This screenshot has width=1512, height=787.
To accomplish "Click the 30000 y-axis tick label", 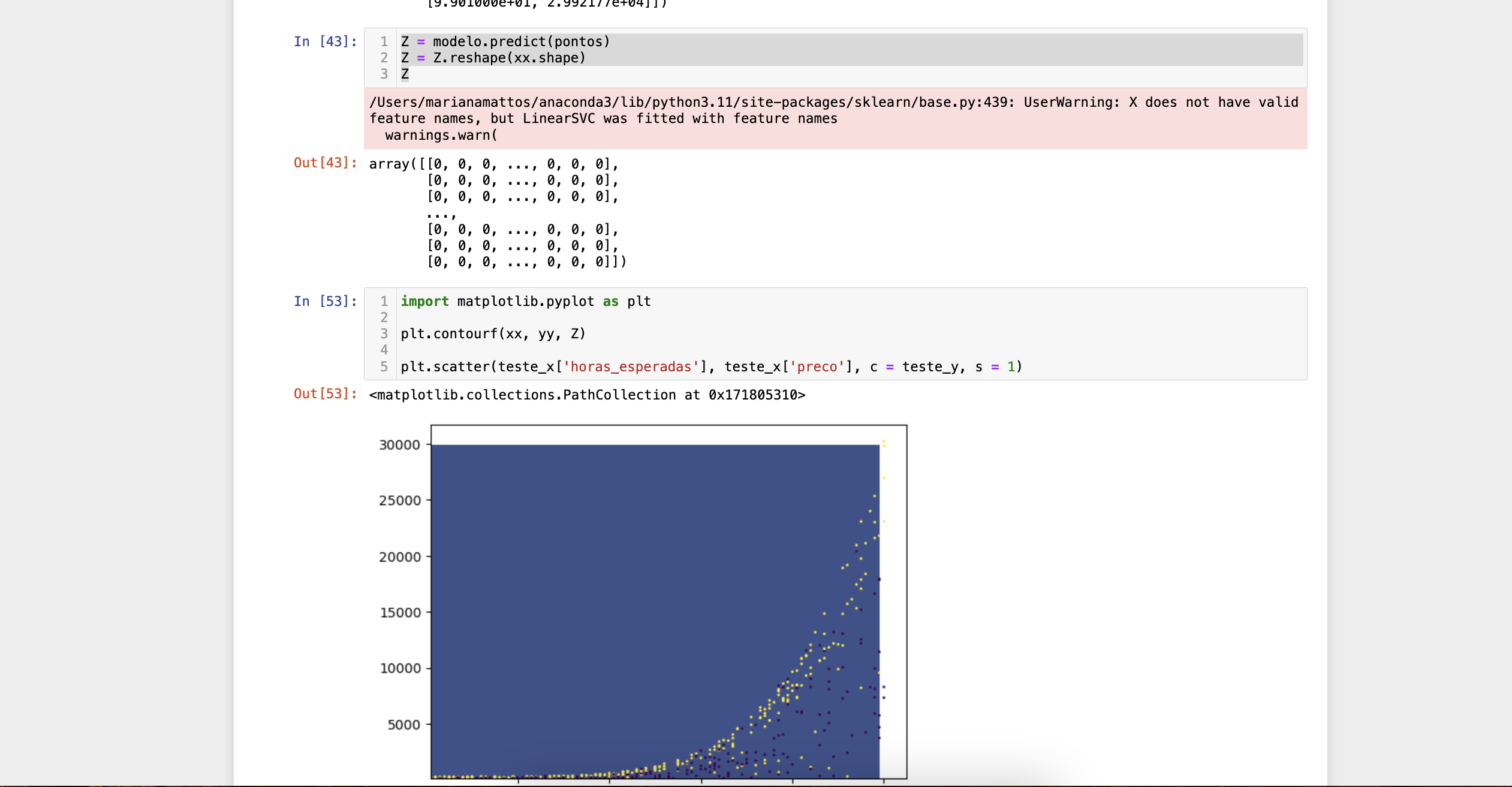I will point(400,444).
